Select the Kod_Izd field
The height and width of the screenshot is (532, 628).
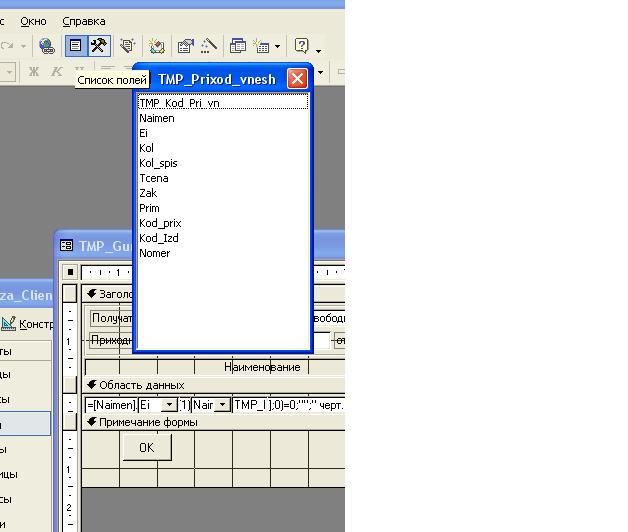223,238
